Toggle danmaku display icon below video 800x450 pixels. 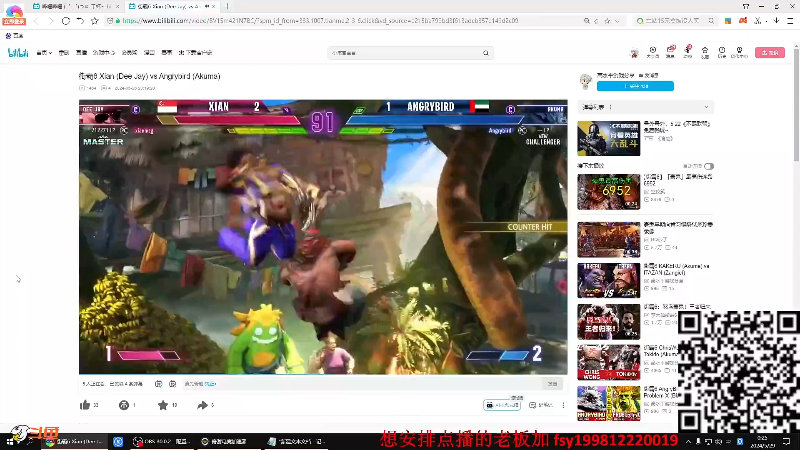tap(158, 384)
